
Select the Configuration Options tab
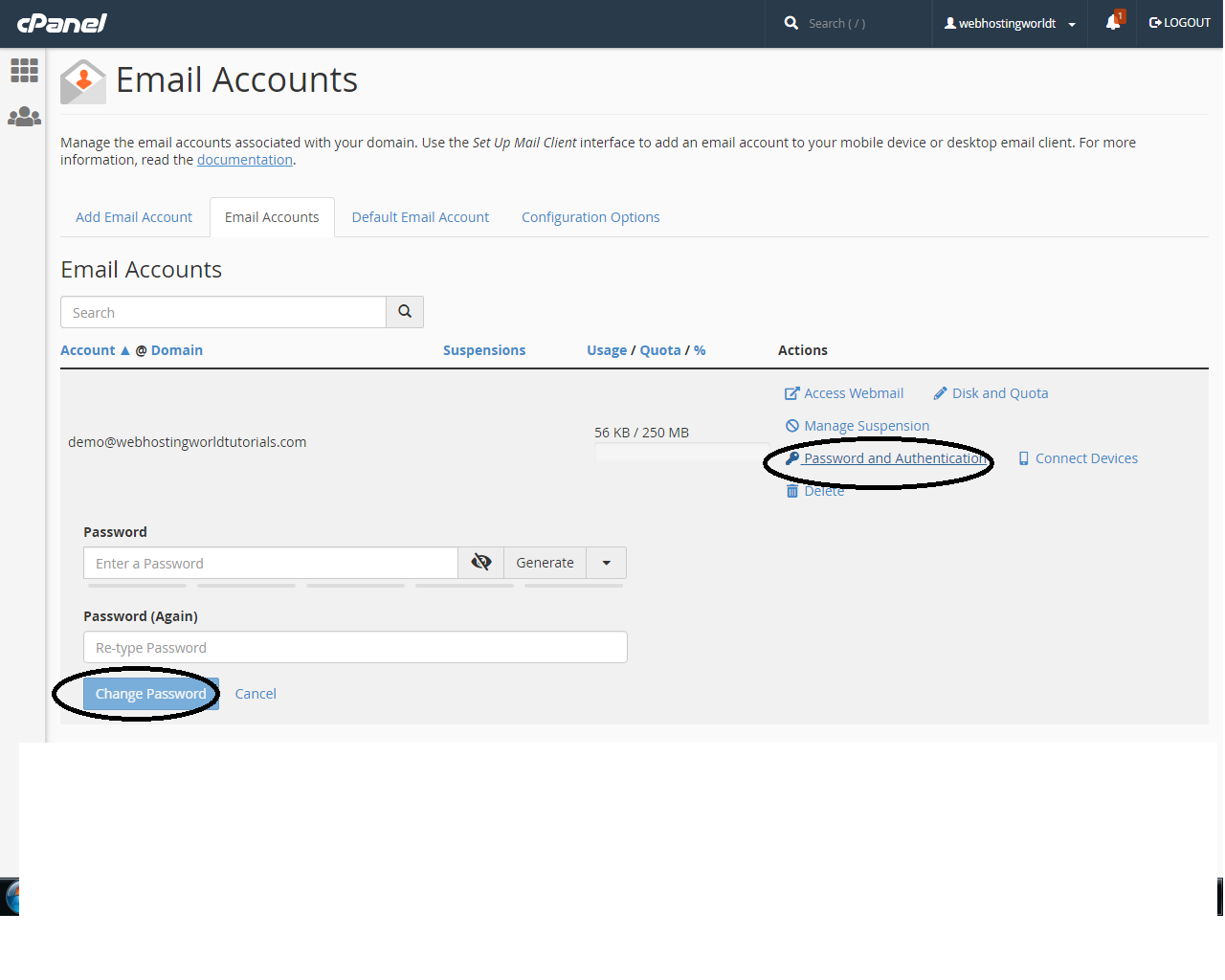click(x=590, y=216)
